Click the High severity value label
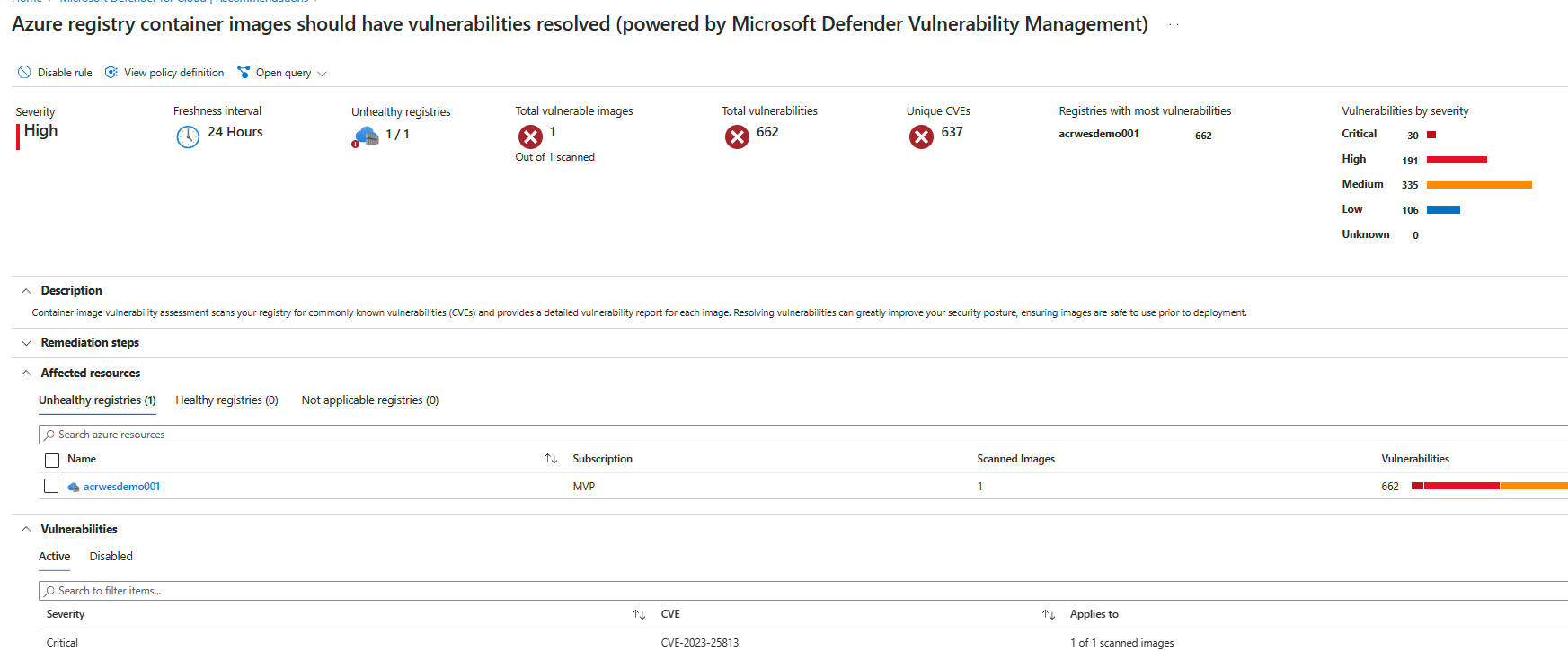 [x=40, y=130]
